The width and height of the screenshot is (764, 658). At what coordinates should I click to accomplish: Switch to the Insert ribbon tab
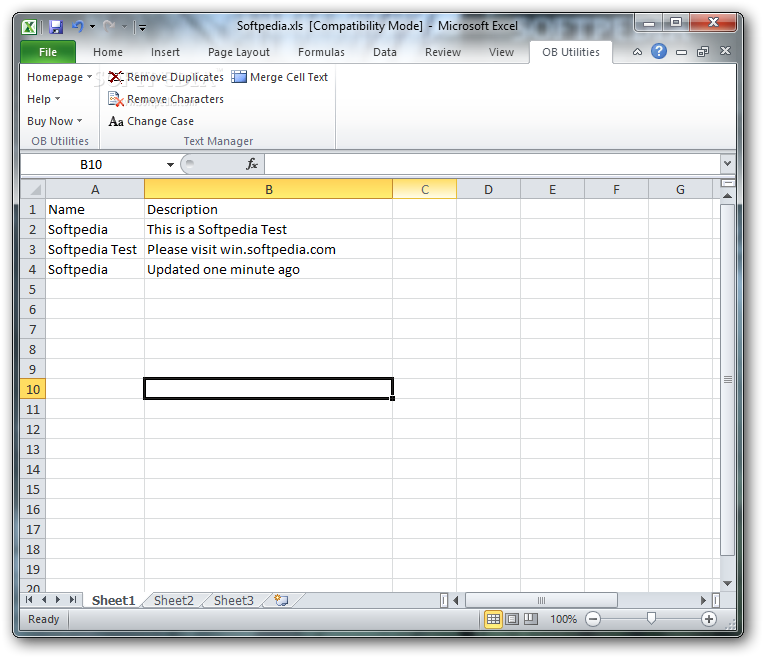(165, 52)
